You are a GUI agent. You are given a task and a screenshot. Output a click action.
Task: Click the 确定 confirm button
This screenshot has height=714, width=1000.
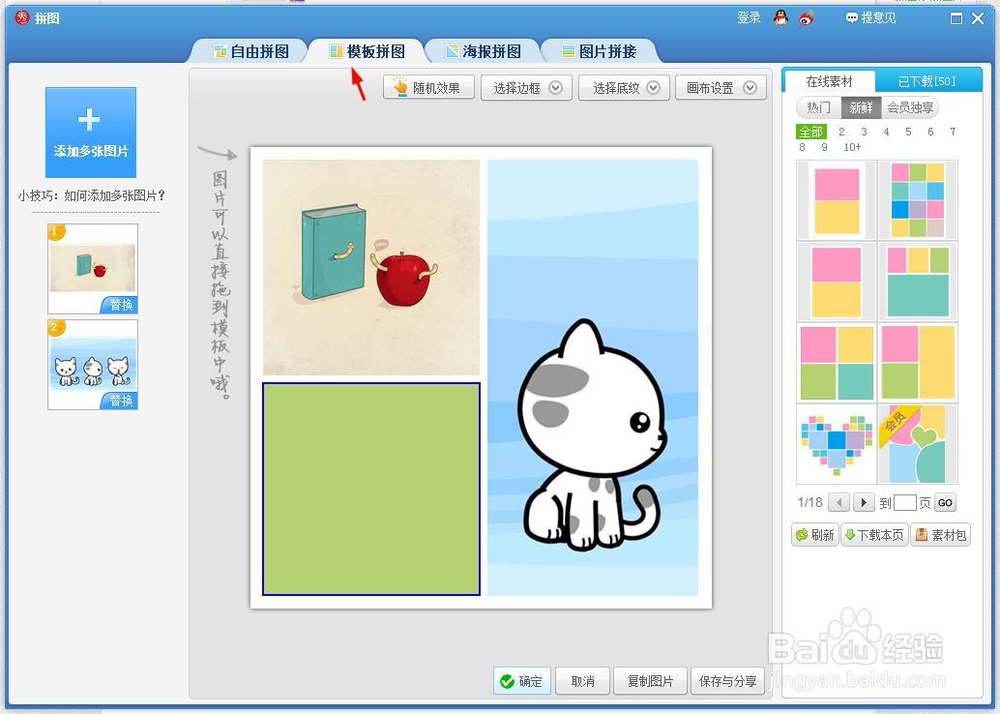click(x=522, y=681)
